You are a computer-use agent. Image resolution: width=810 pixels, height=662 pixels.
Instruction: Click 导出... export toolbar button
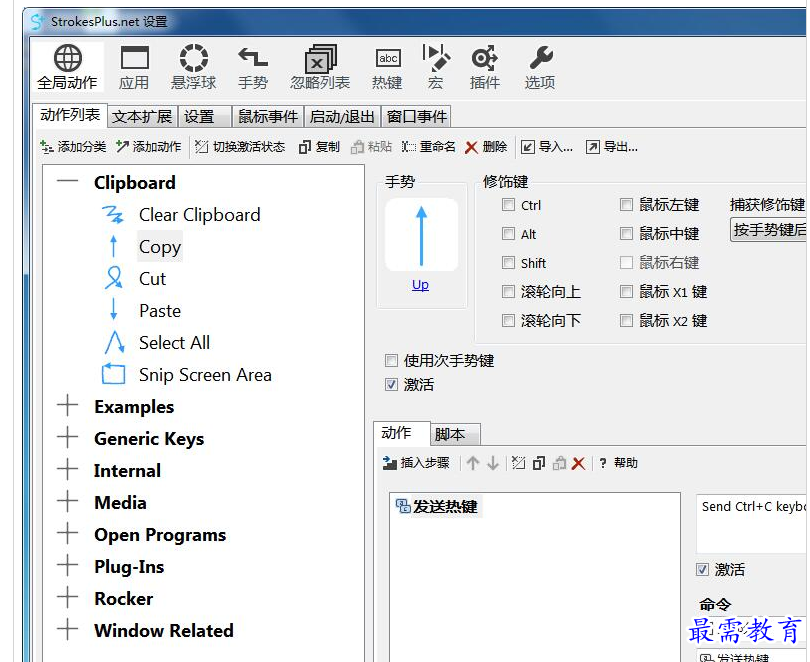pos(612,147)
